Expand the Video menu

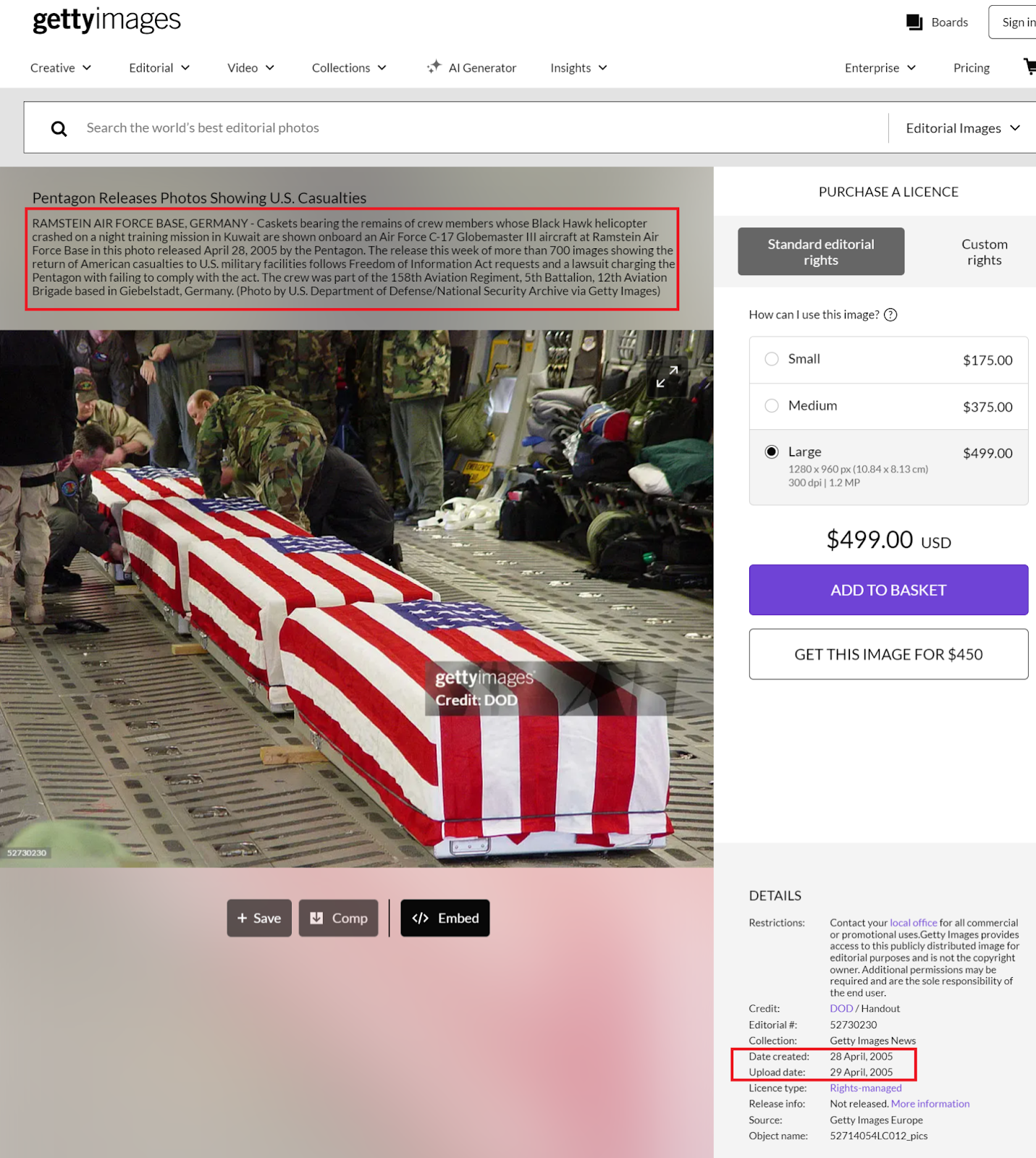(x=250, y=67)
